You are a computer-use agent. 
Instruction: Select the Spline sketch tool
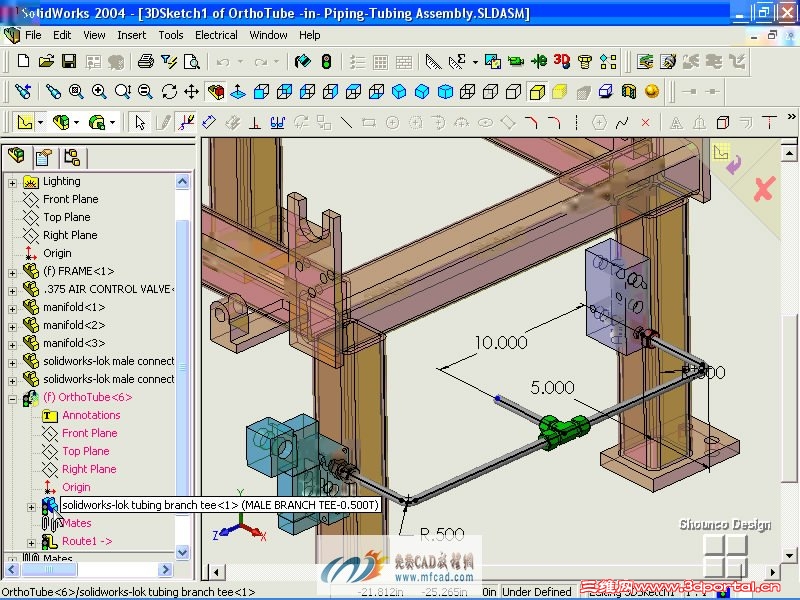click(x=622, y=122)
